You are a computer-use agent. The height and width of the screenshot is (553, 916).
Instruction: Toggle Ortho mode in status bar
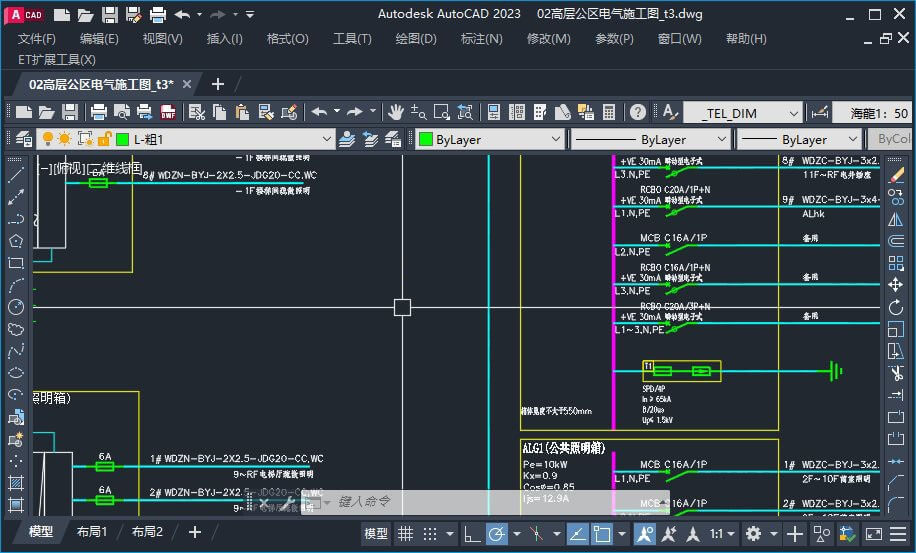[x=471, y=534]
